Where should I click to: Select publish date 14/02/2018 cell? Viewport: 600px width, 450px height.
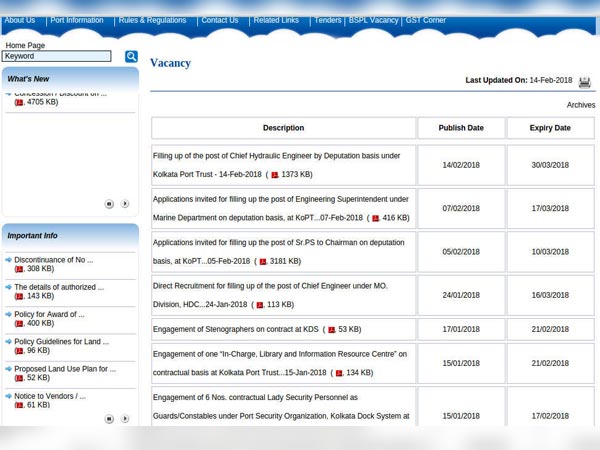coord(461,165)
